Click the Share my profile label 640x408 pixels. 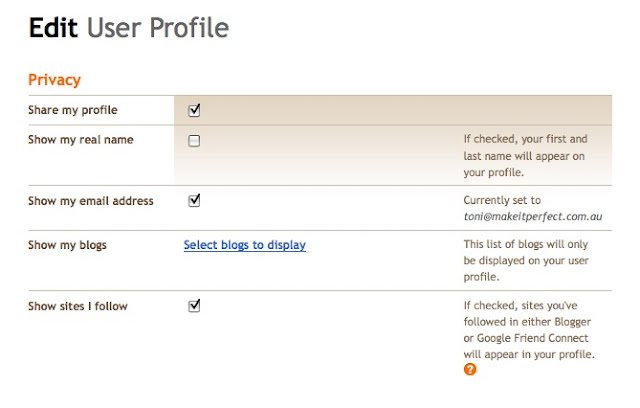tap(73, 110)
